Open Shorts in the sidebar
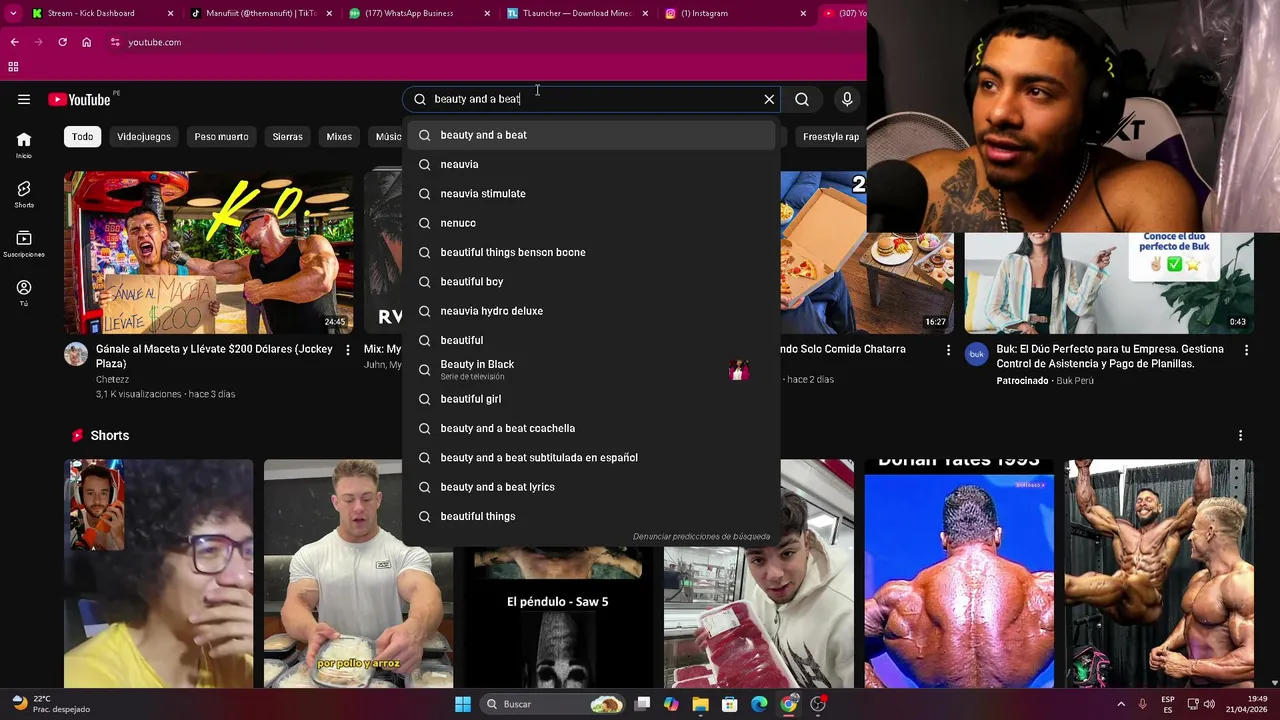This screenshot has width=1280, height=720. [24, 194]
